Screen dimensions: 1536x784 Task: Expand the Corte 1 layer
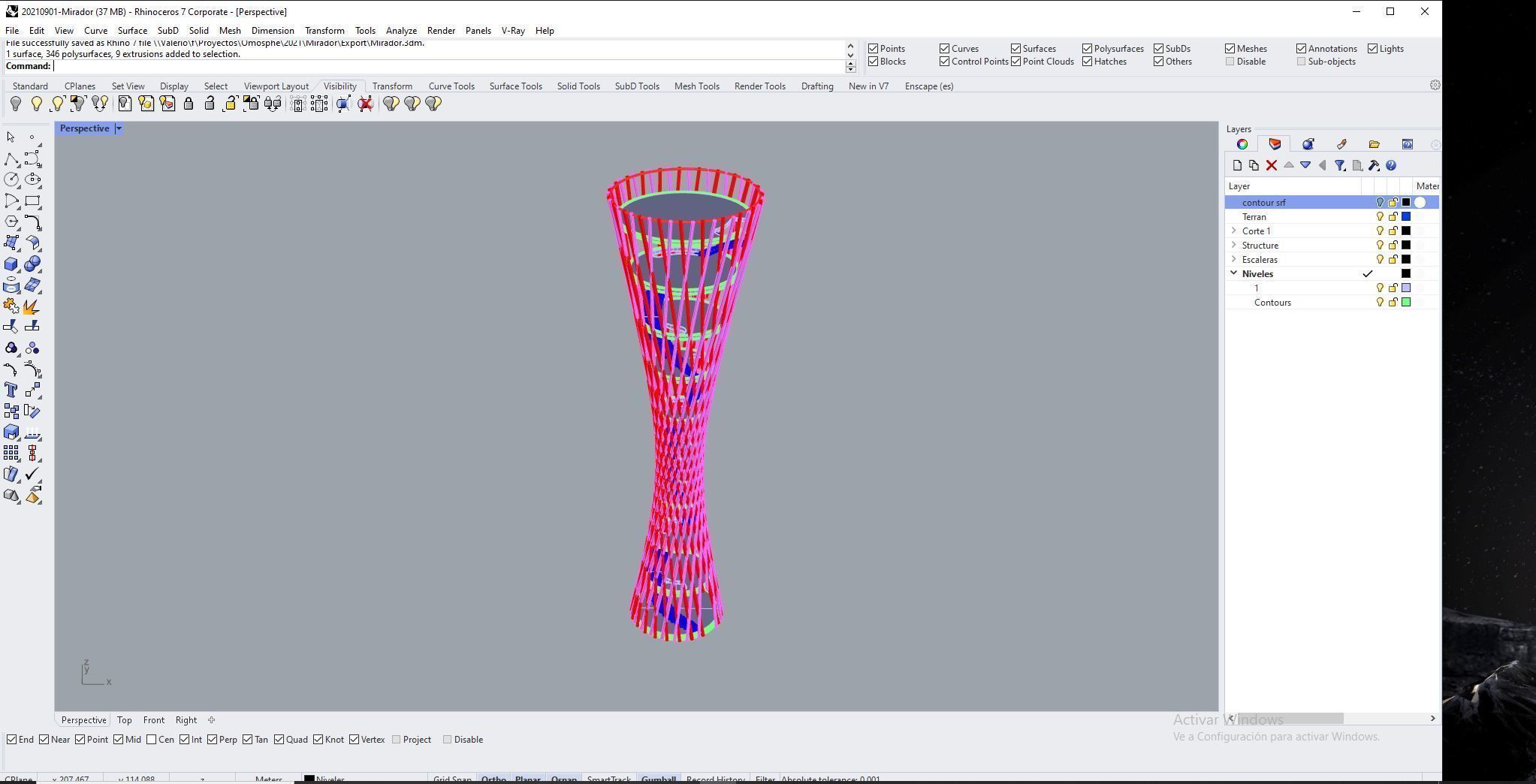pos(1233,231)
